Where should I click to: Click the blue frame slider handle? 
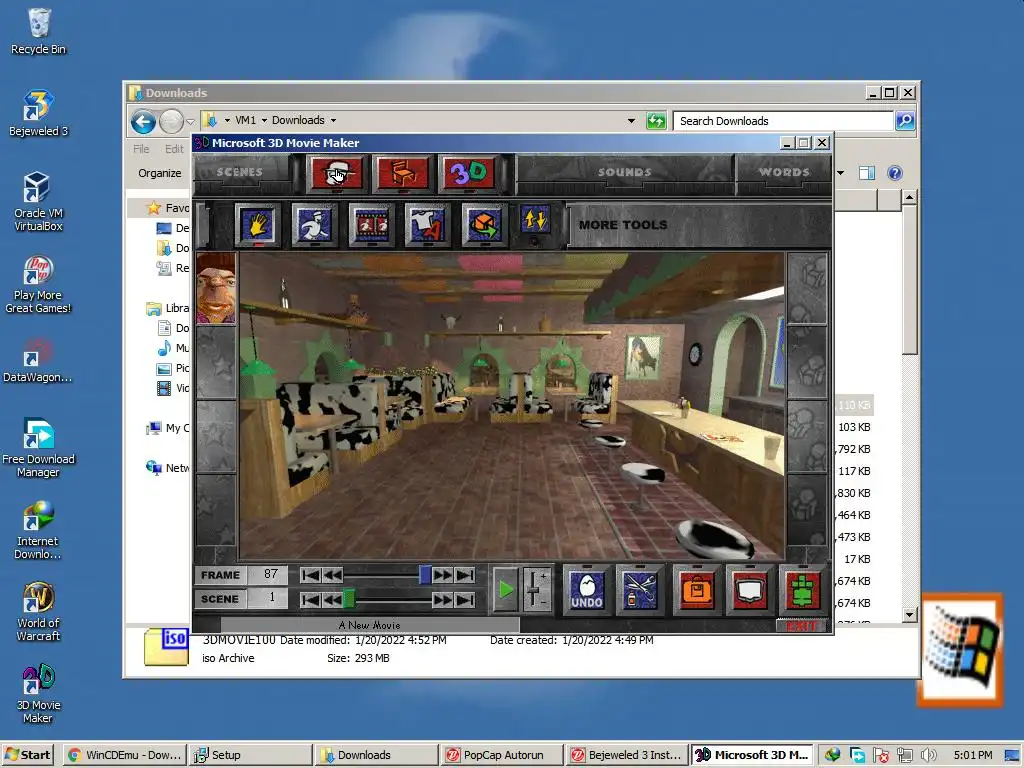pos(425,575)
